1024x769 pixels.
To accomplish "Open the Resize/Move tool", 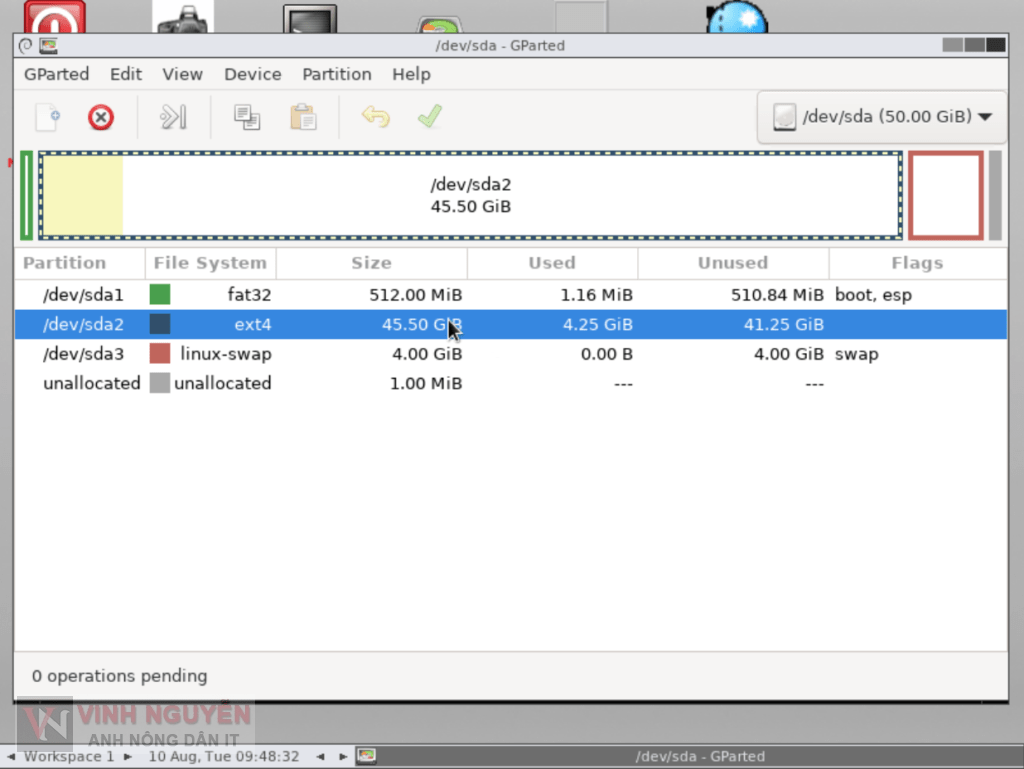I will click(172, 117).
